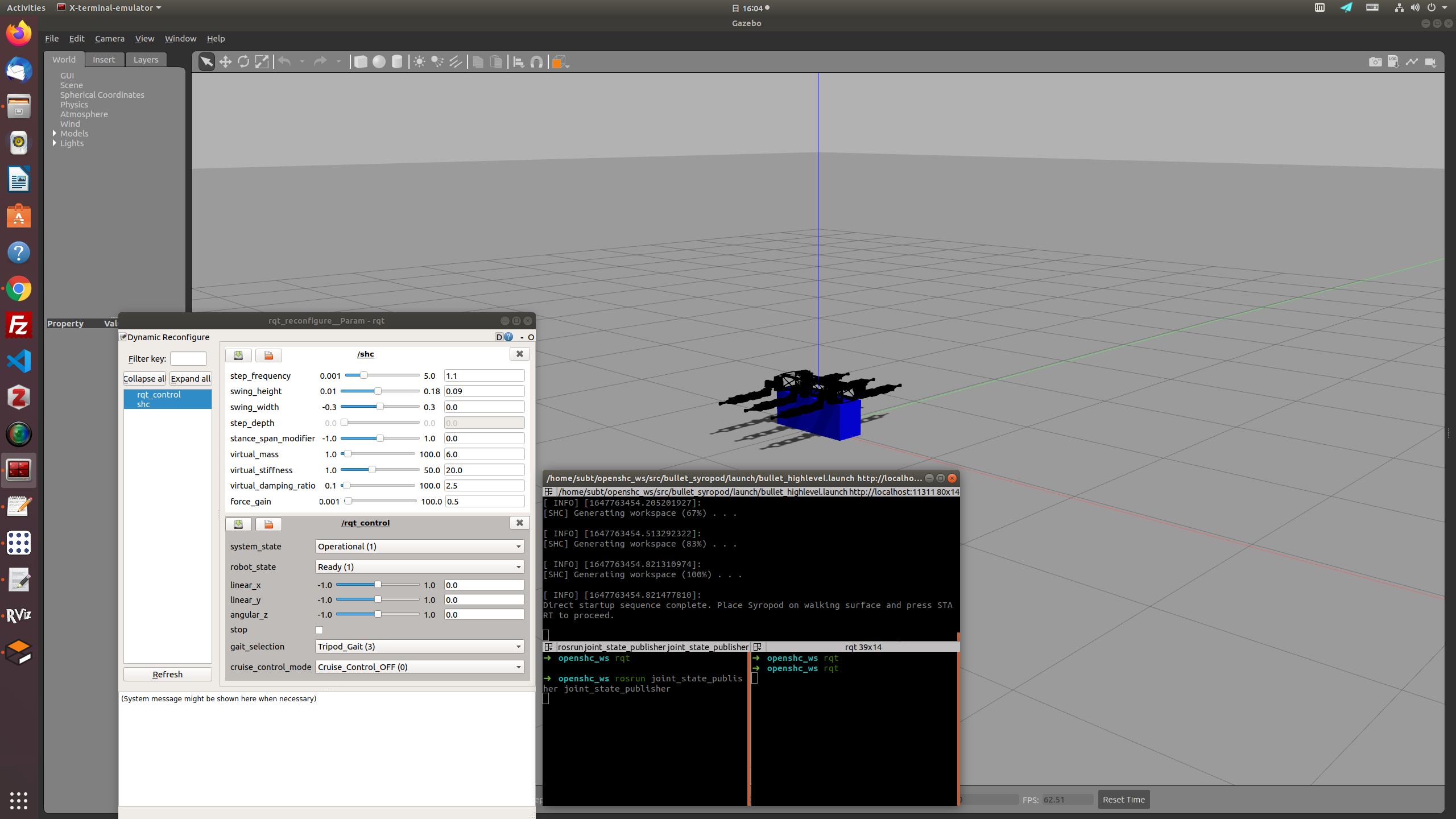The width and height of the screenshot is (1456, 819).
Task: Click the Reset Time button
Action: [1123, 799]
